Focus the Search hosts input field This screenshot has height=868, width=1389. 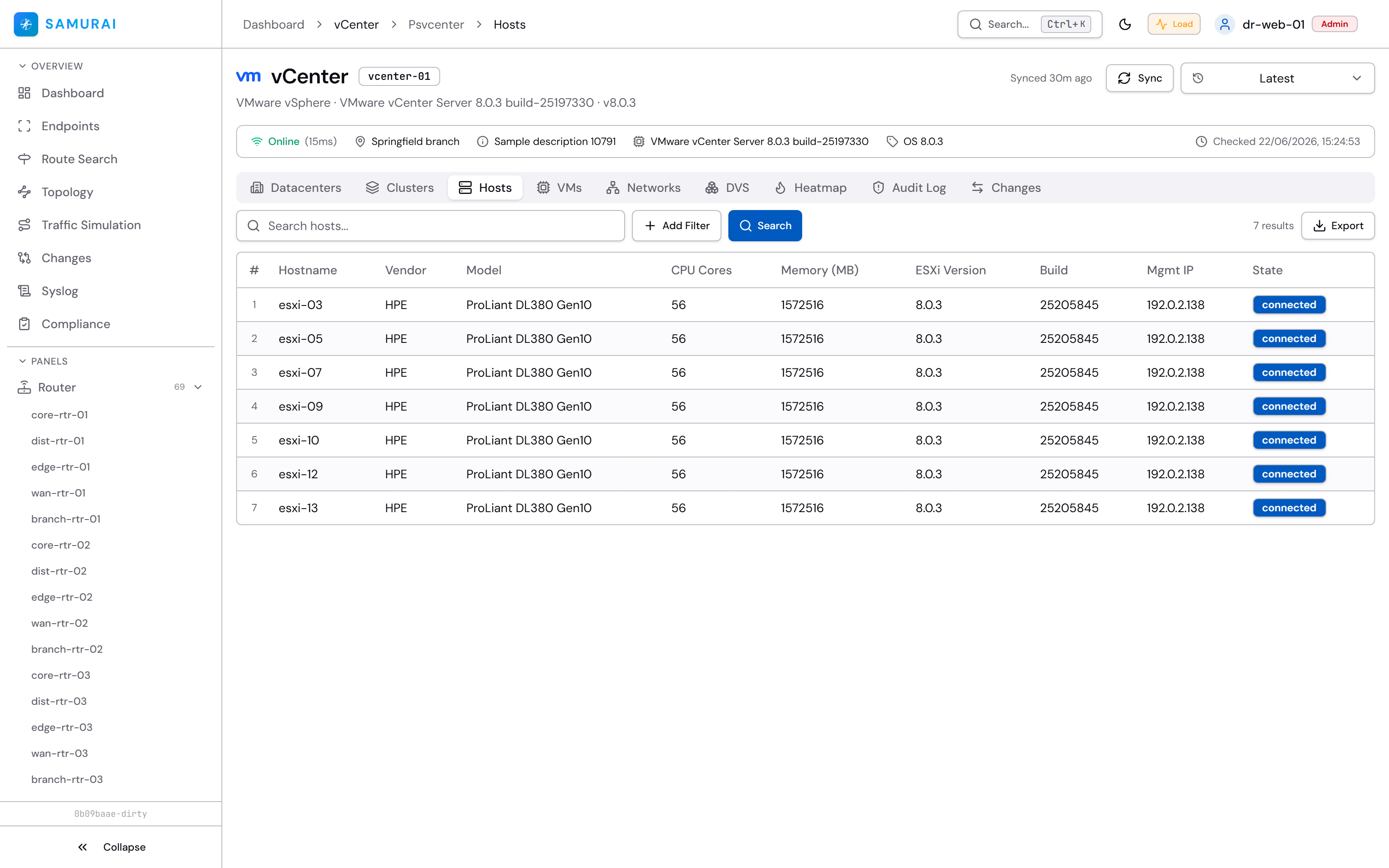click(431, 226)
